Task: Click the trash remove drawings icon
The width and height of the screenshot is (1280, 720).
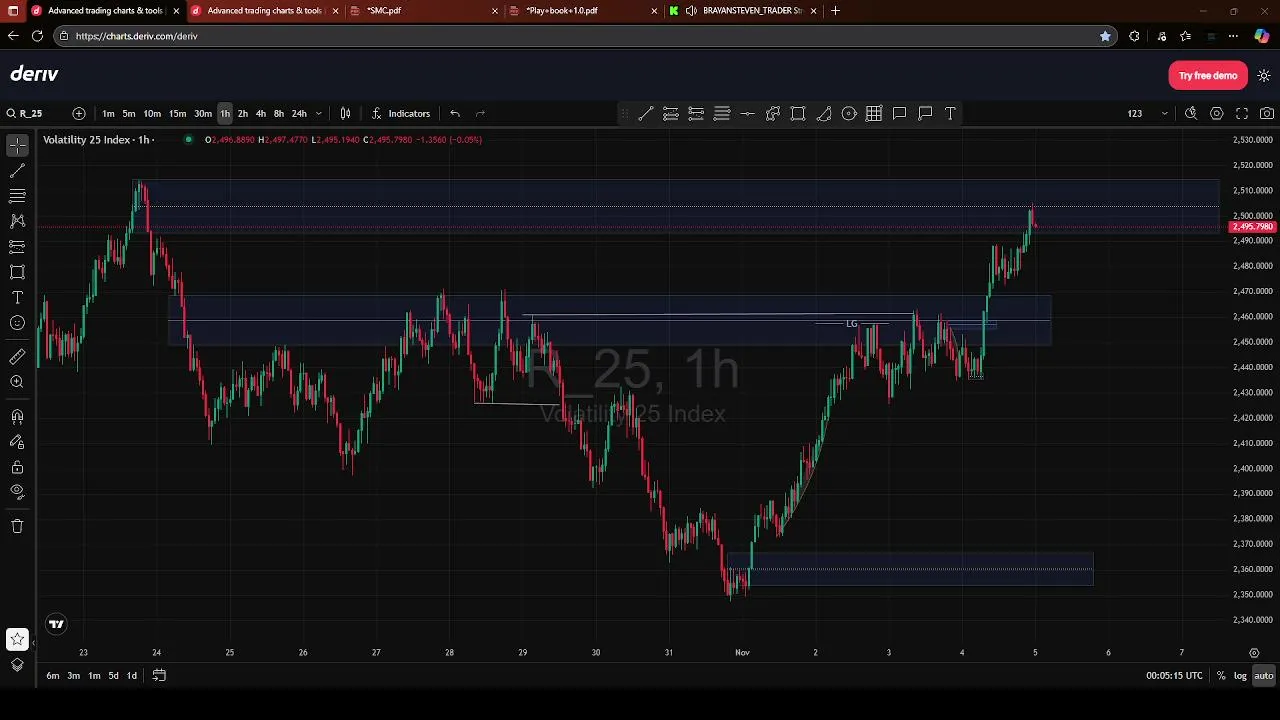Action: click(x=17, y=526)
